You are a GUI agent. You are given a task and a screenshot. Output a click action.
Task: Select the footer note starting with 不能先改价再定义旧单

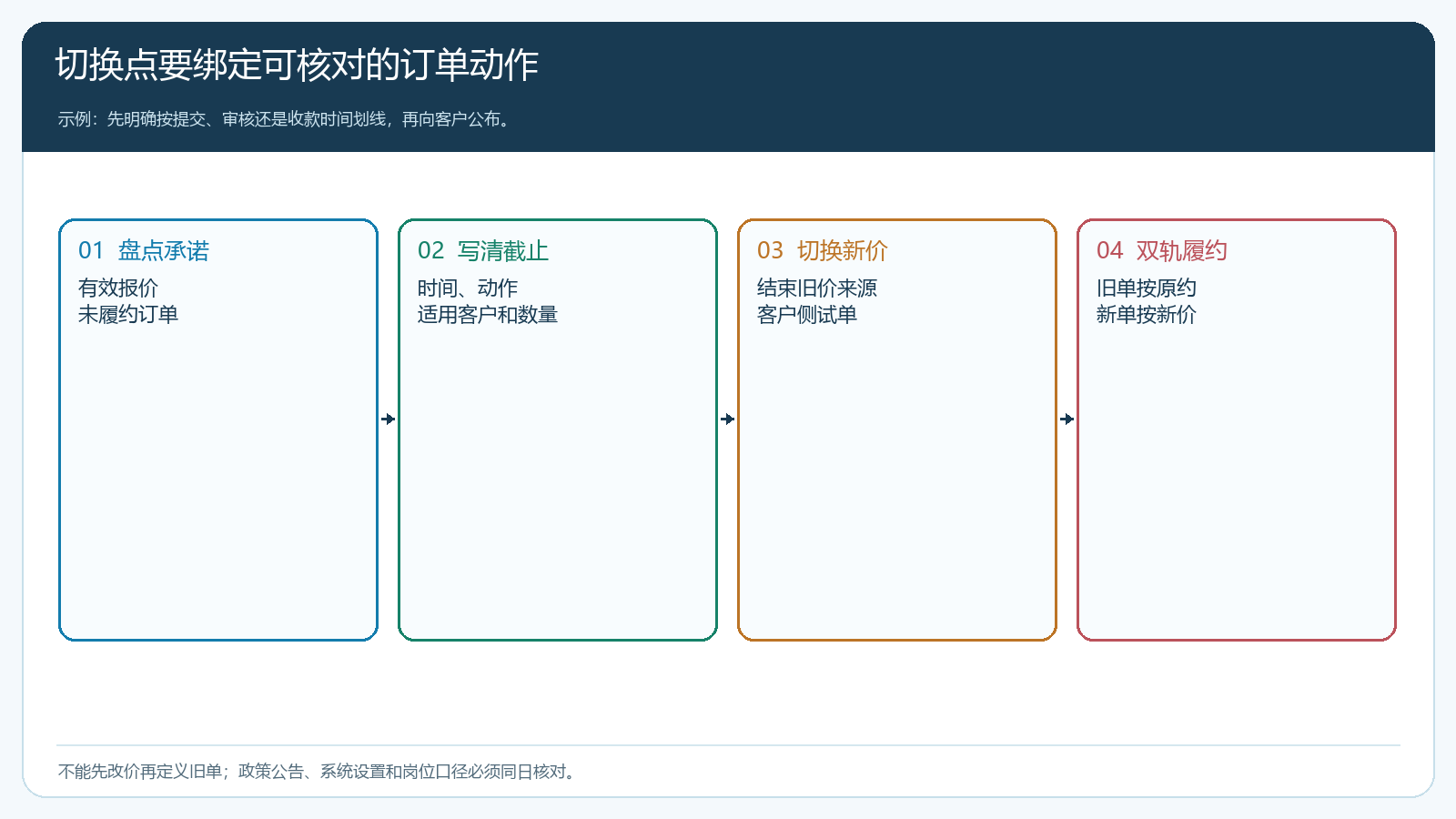click(x=318, y=772)
